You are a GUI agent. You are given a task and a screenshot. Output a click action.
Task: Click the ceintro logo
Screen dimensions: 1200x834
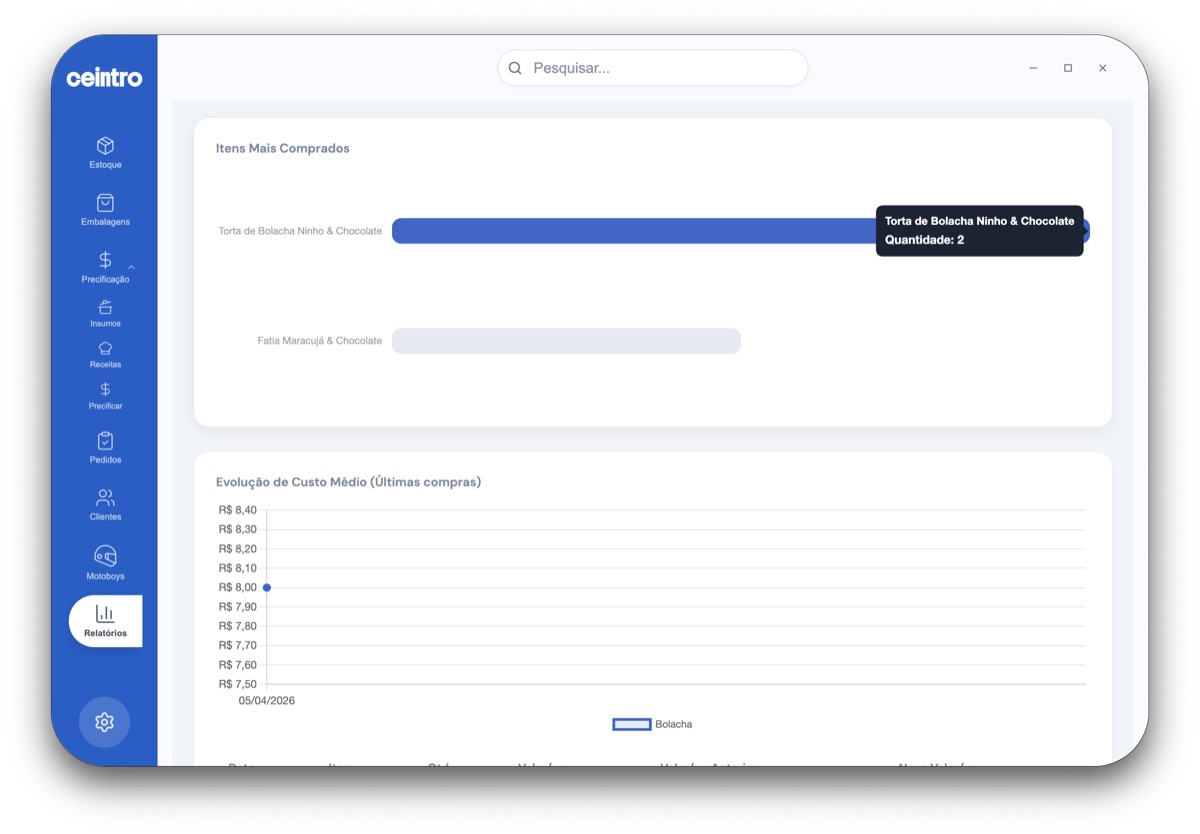104,78
